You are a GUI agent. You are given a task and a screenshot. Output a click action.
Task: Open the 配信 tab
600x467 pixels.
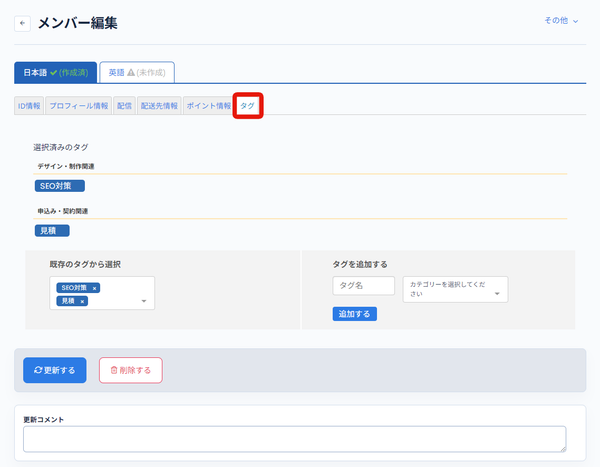coord(124,106)
